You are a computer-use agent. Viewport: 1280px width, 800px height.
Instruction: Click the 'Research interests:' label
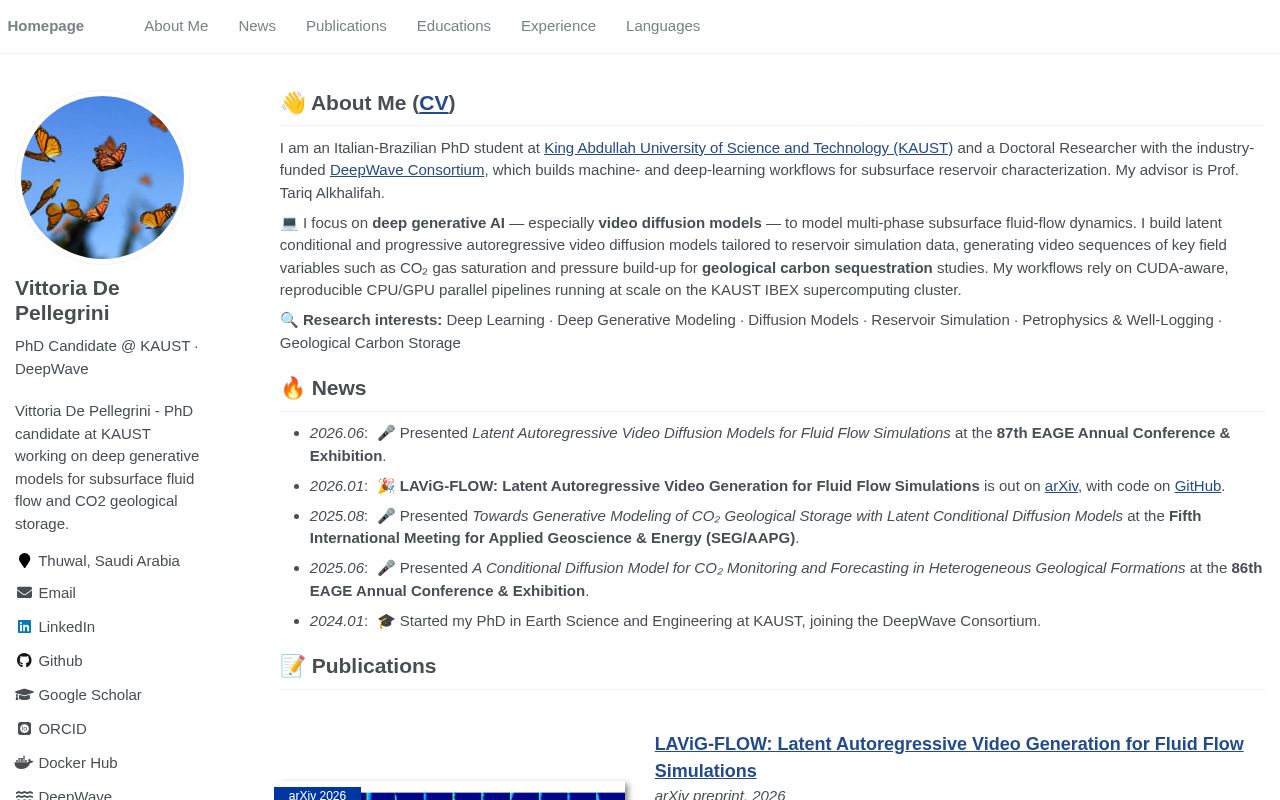pyautogui.click(x=372, y=320)
